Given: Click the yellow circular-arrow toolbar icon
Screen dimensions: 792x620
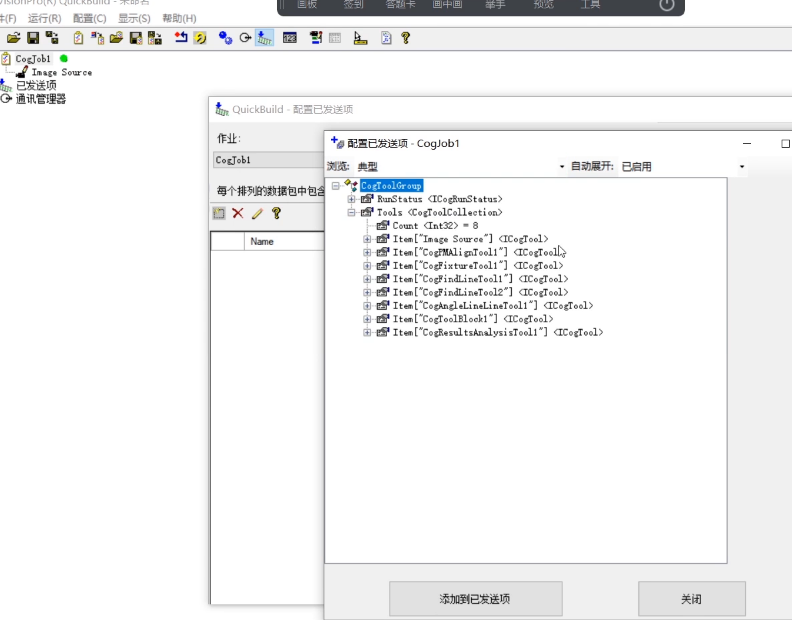Looking at the screenshot, I should coord(200,38).
